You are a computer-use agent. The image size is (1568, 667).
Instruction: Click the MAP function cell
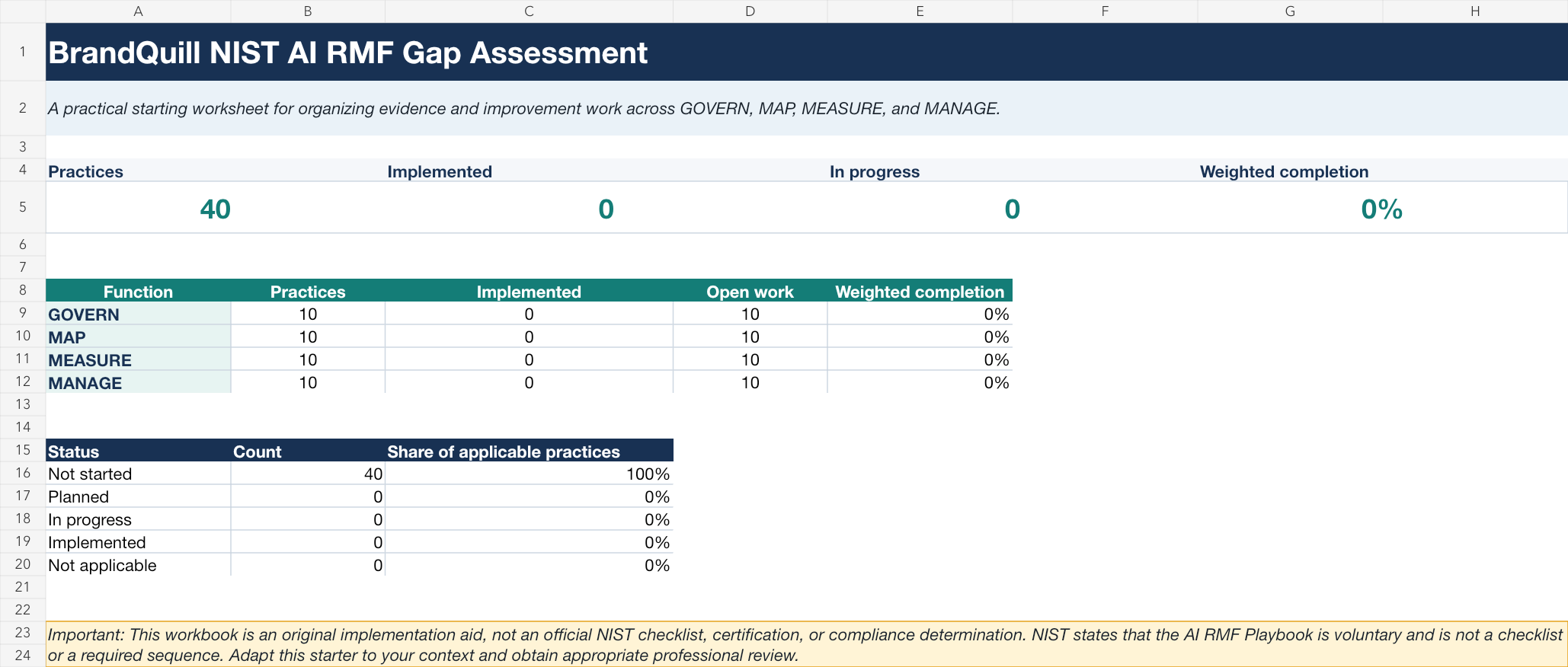[x=138, y=337]
